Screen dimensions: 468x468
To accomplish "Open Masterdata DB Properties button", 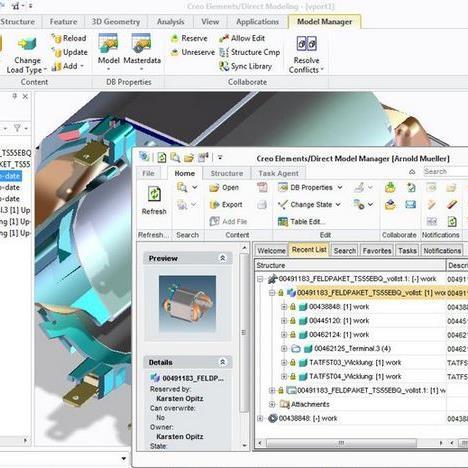I will (x=142, y=52).
